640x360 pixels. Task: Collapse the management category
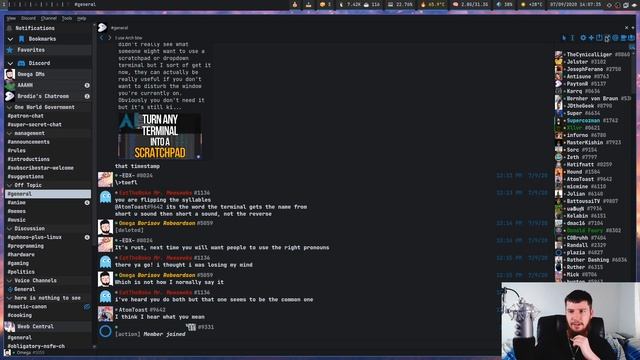coord(10,133)
